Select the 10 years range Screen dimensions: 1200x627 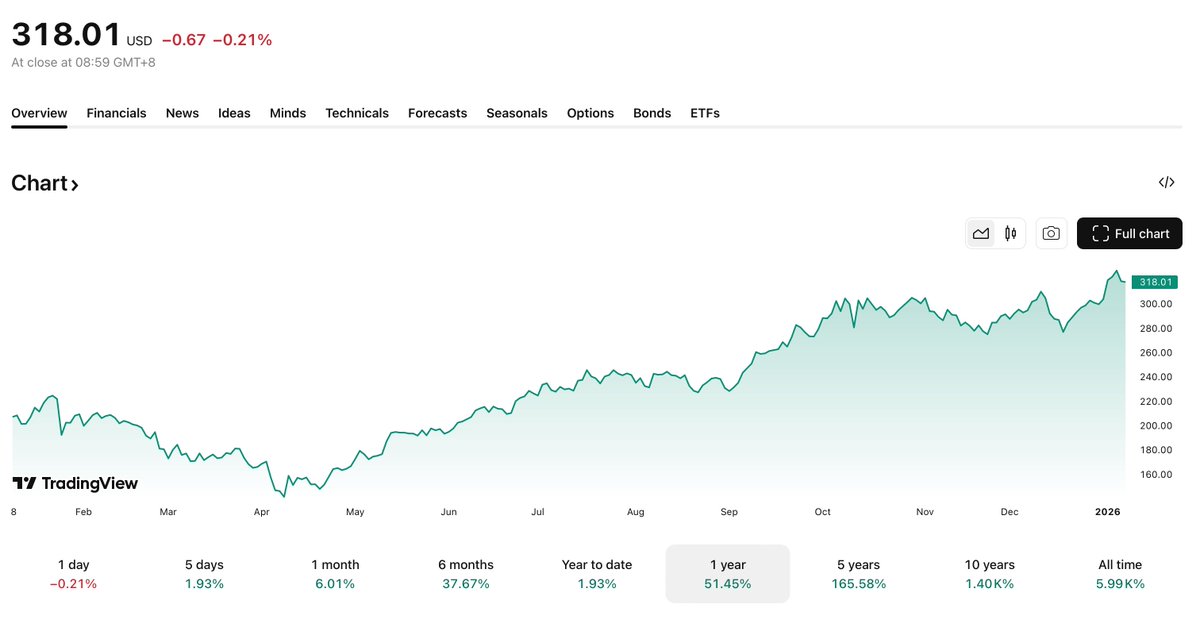coord(989,574)
